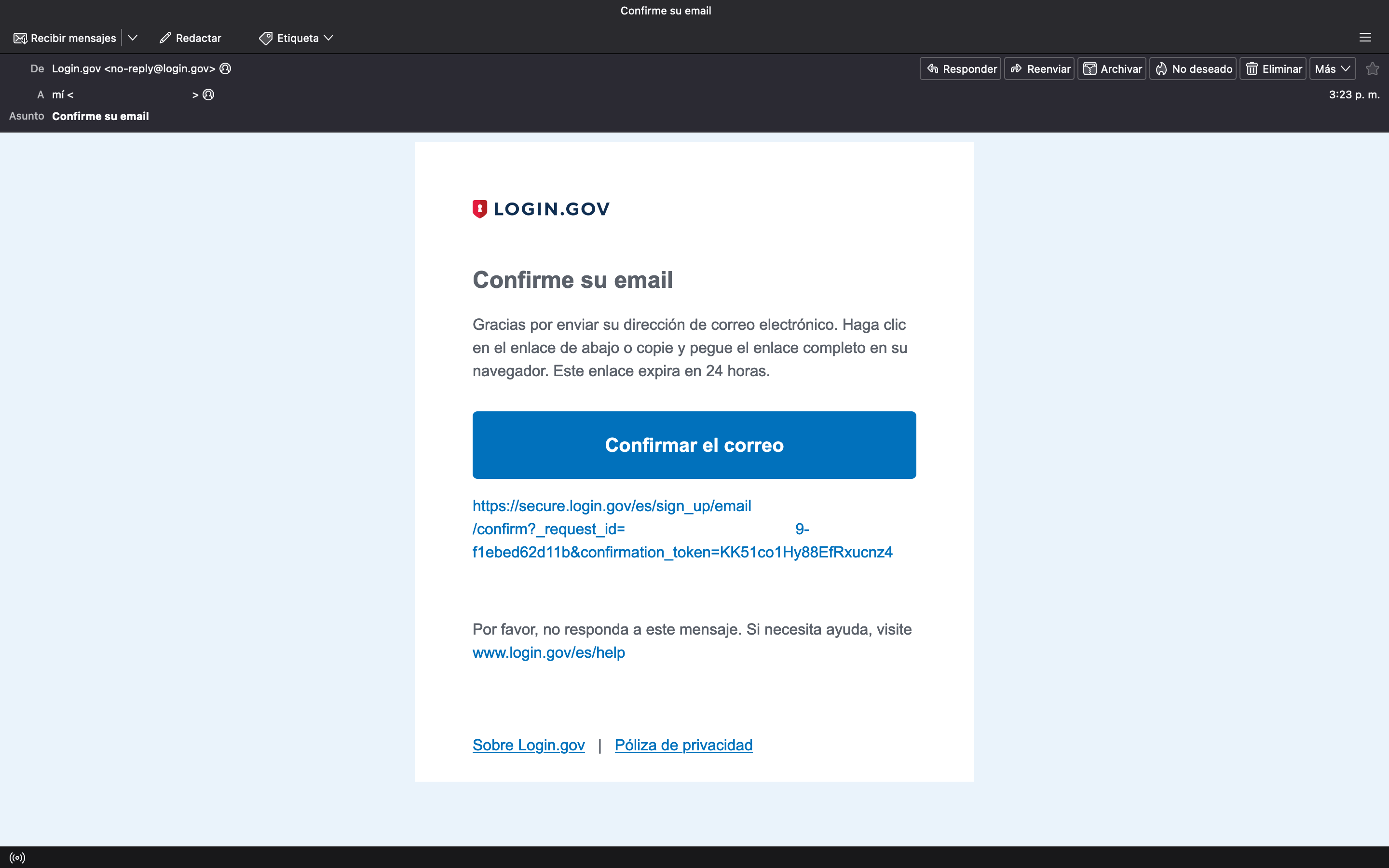Archive the message with Archivar
1389x868 pixels.
(x=1112, y=69)
